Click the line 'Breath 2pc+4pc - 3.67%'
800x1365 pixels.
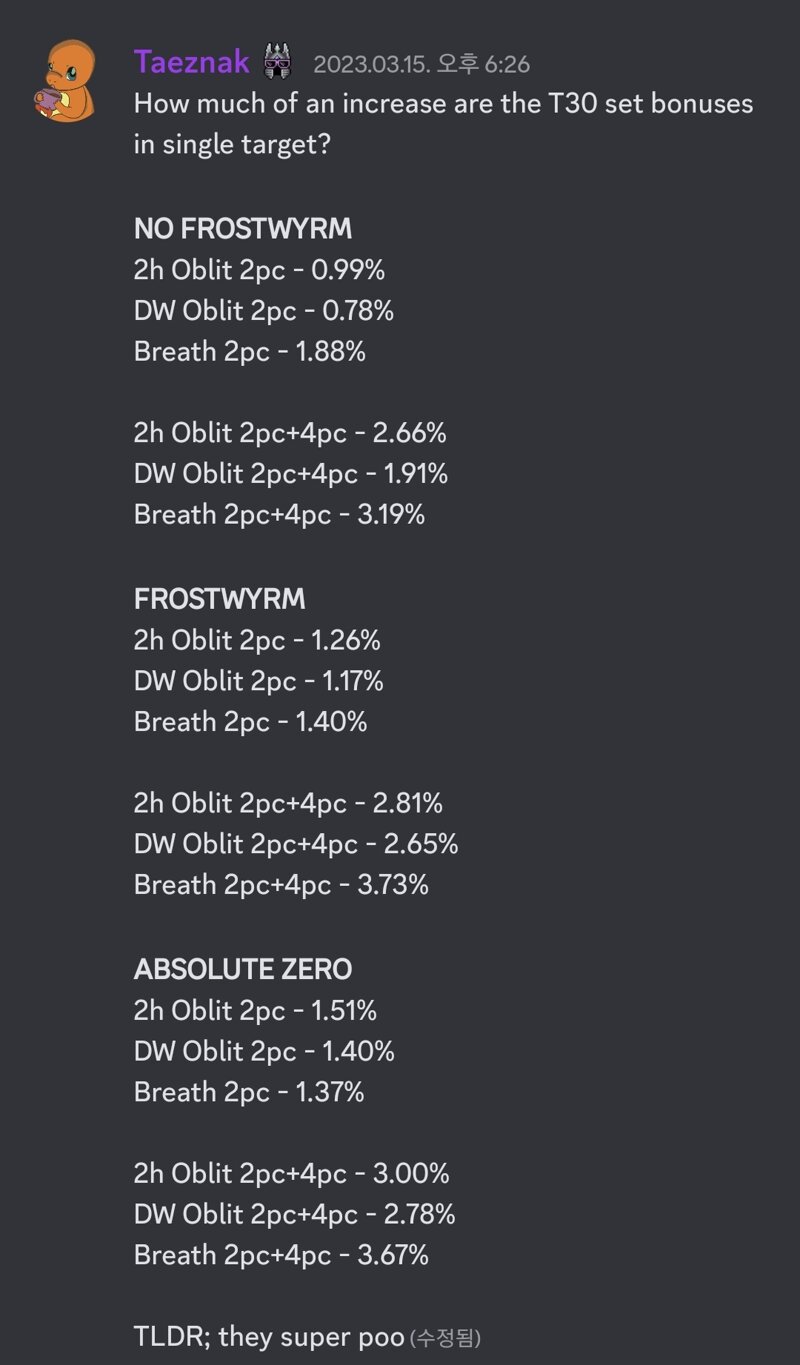click(281, 1256)
